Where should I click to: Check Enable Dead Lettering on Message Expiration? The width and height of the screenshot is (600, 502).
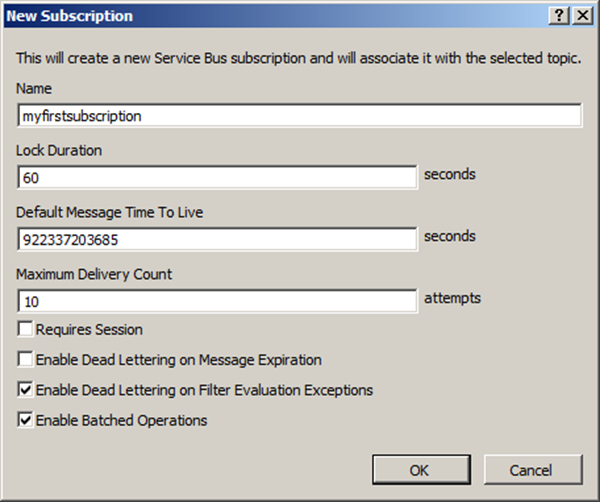pyautogui.click(x=25, y=360)
